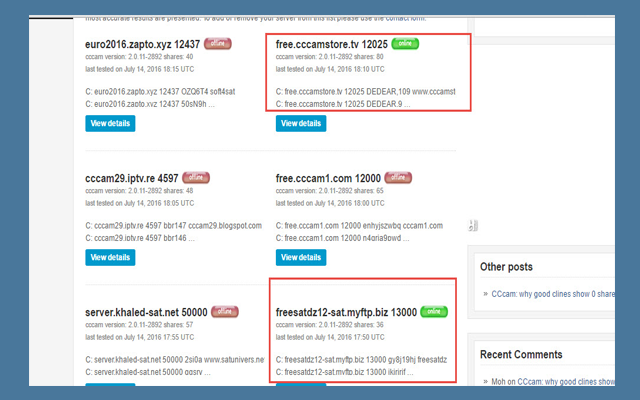Click the C-line with DEDEAR,109 www.cccamst

(x=366, y=91)
